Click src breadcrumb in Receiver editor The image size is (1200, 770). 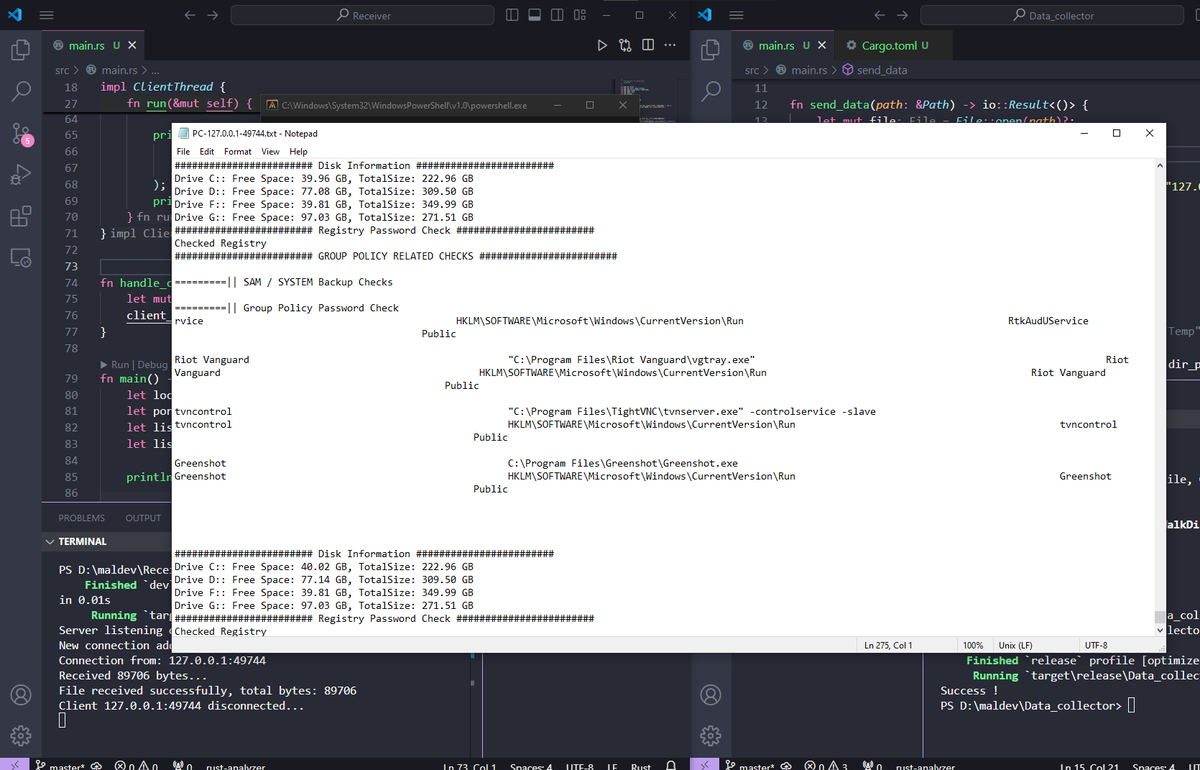[62, 70]
